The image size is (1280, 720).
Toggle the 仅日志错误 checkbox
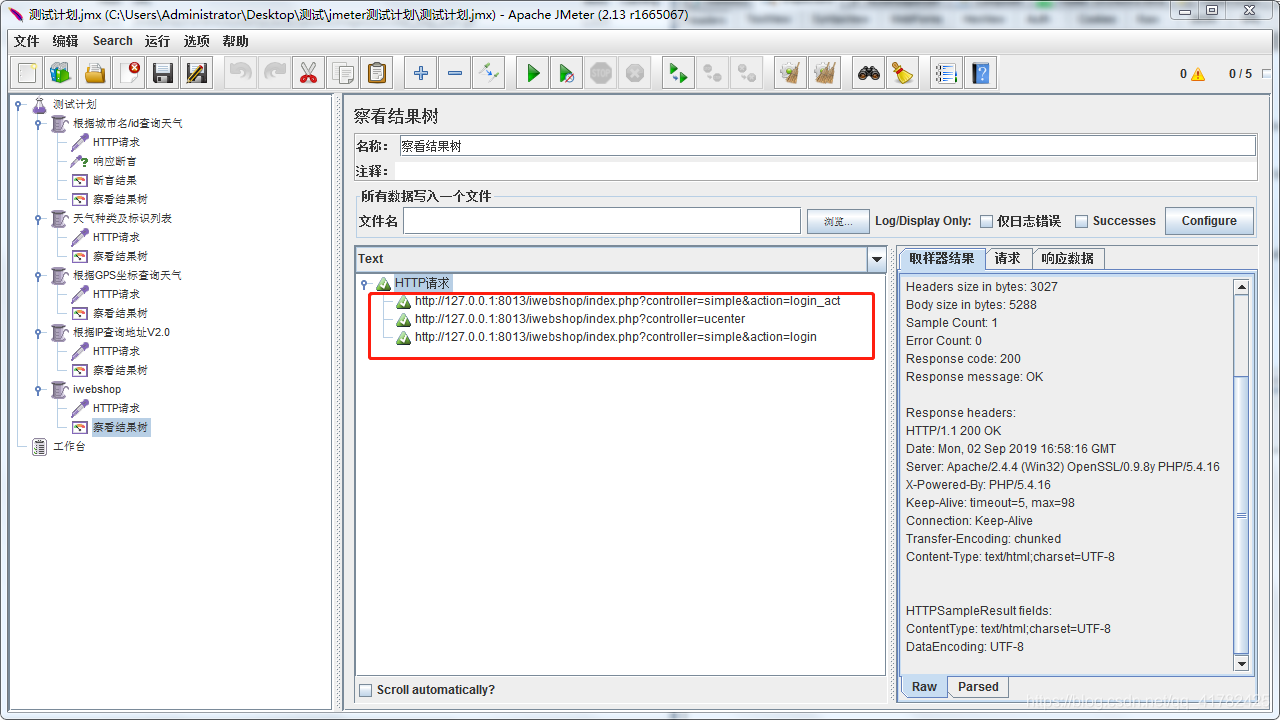986,221
